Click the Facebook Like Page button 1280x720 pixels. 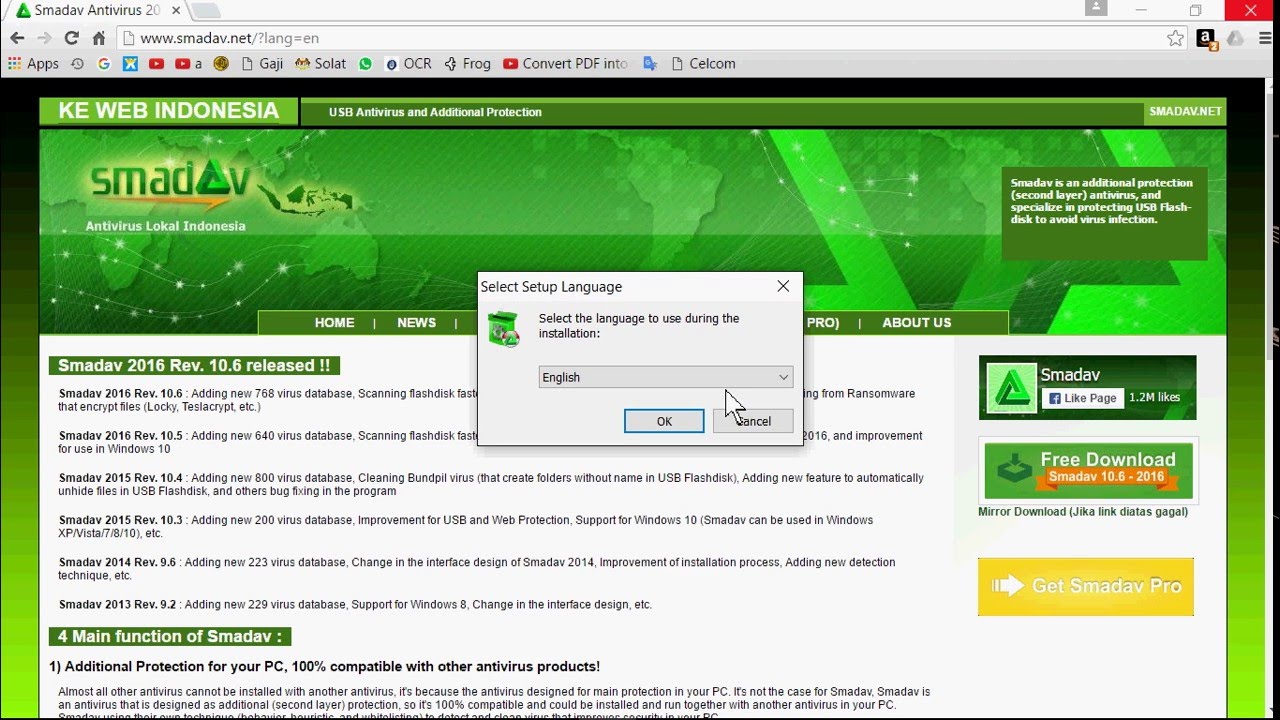pos(1083,398)
